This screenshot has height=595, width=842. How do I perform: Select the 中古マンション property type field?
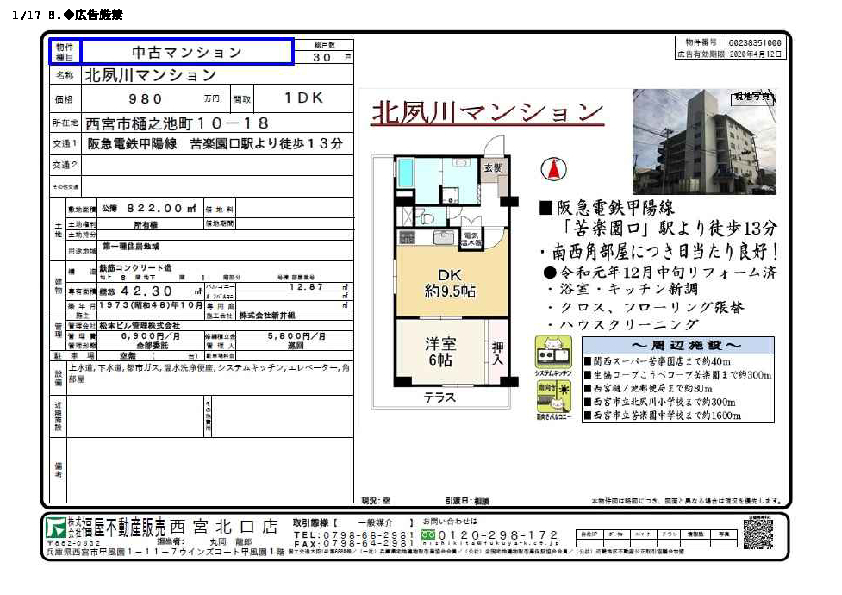coord(187,52)
